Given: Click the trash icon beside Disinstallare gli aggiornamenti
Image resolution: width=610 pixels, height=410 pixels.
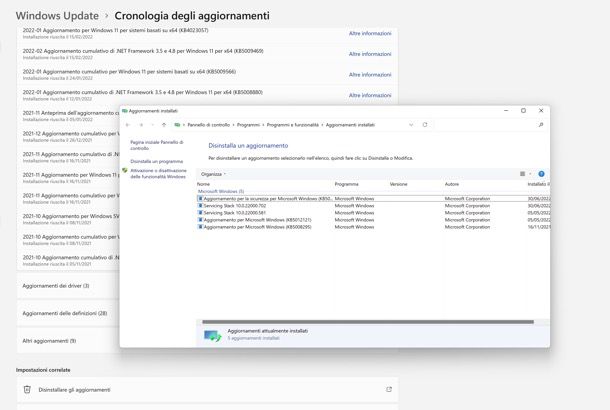Looking at the screenshot, I should [27, 389].
